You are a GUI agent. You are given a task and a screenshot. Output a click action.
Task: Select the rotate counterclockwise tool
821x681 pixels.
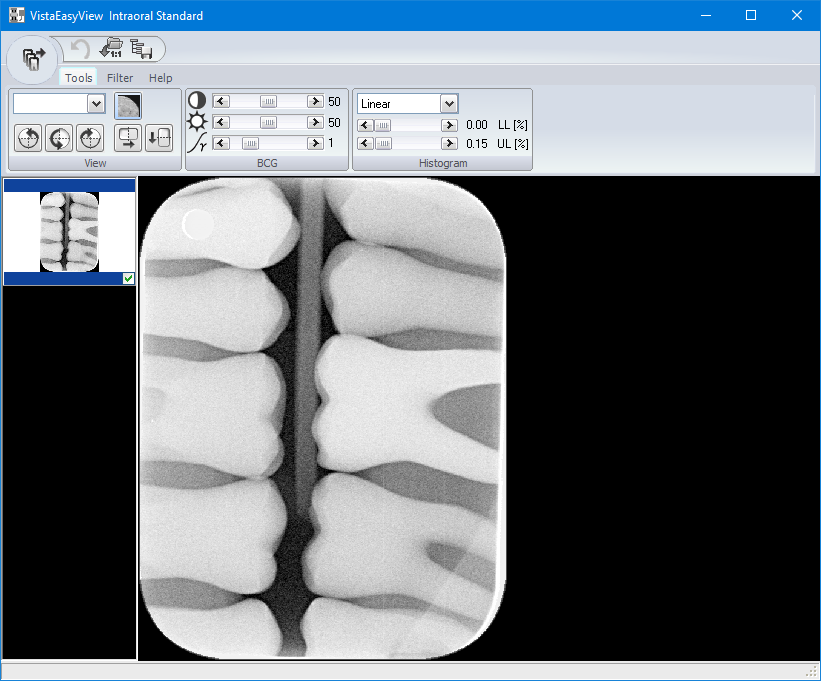28,138
